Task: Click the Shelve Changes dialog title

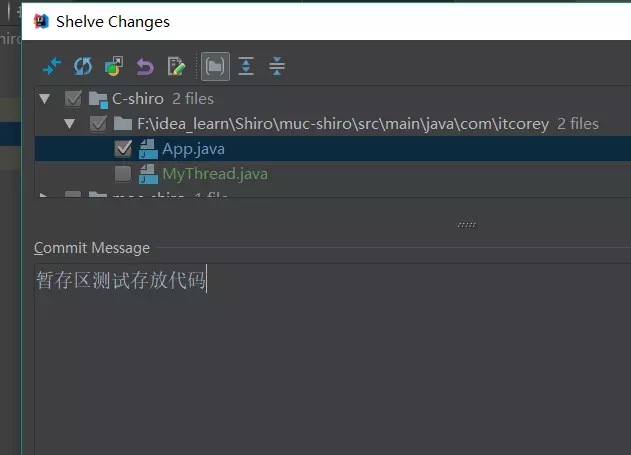Action: (x=113, y=22)
